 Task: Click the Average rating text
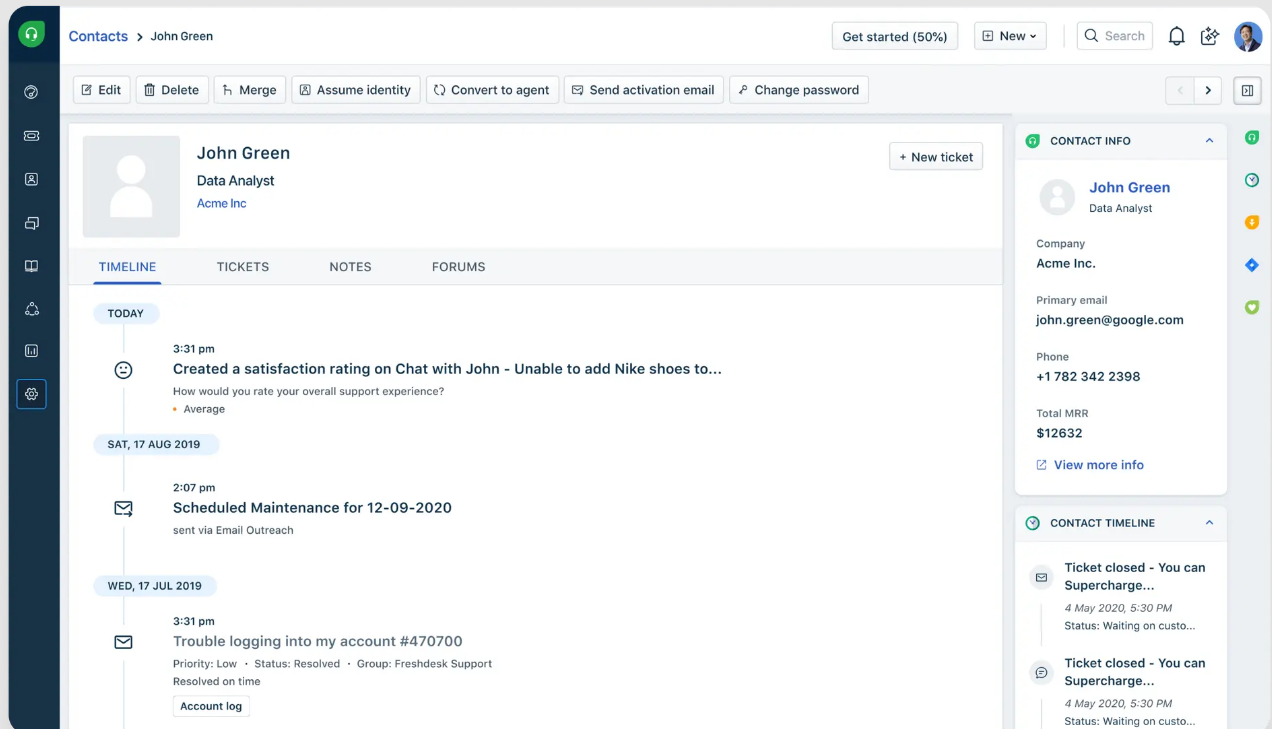coord(204,410)
